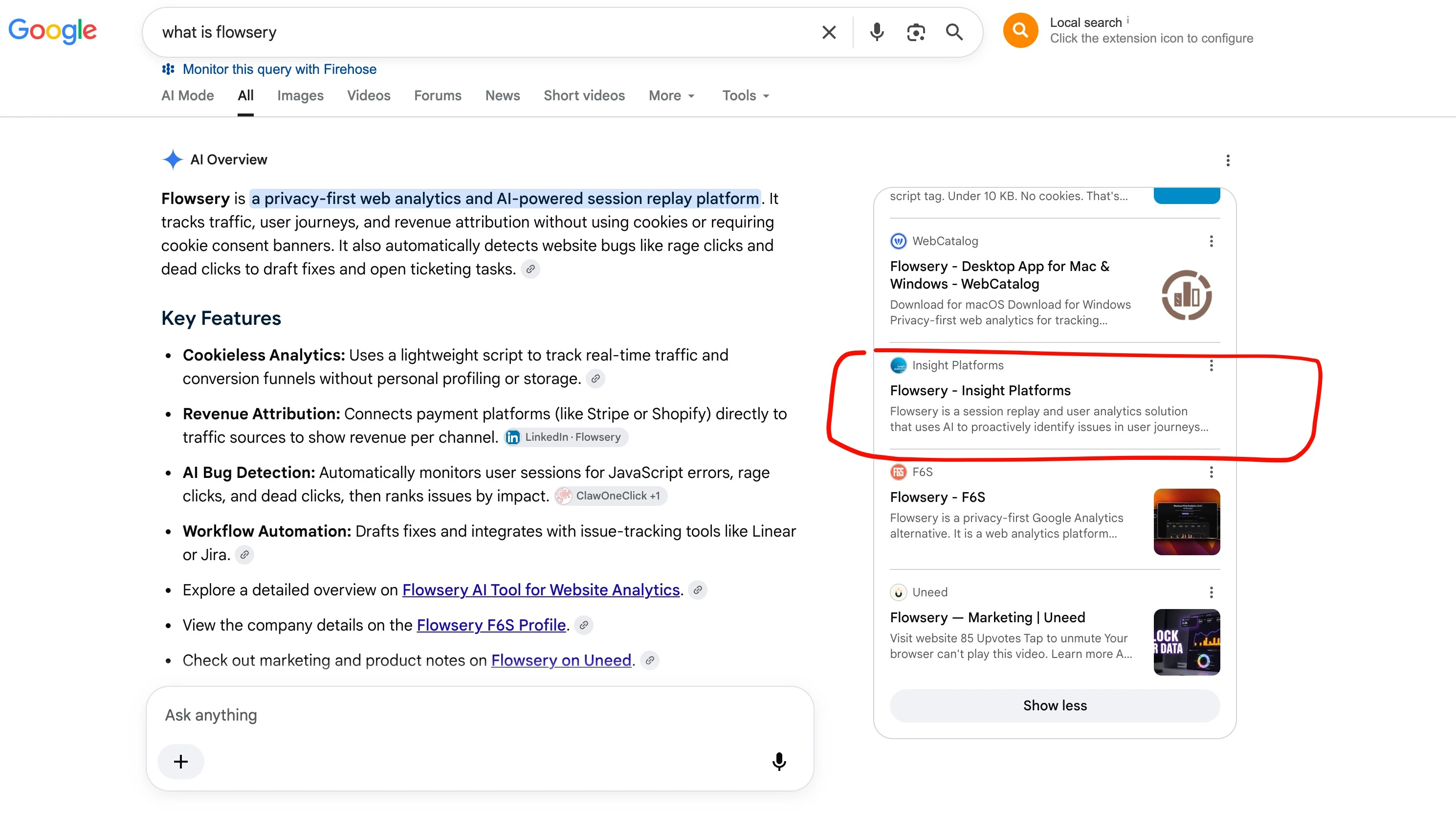
Task: Open WebCatalog result options menu
Action: [x=1211, y=242]
